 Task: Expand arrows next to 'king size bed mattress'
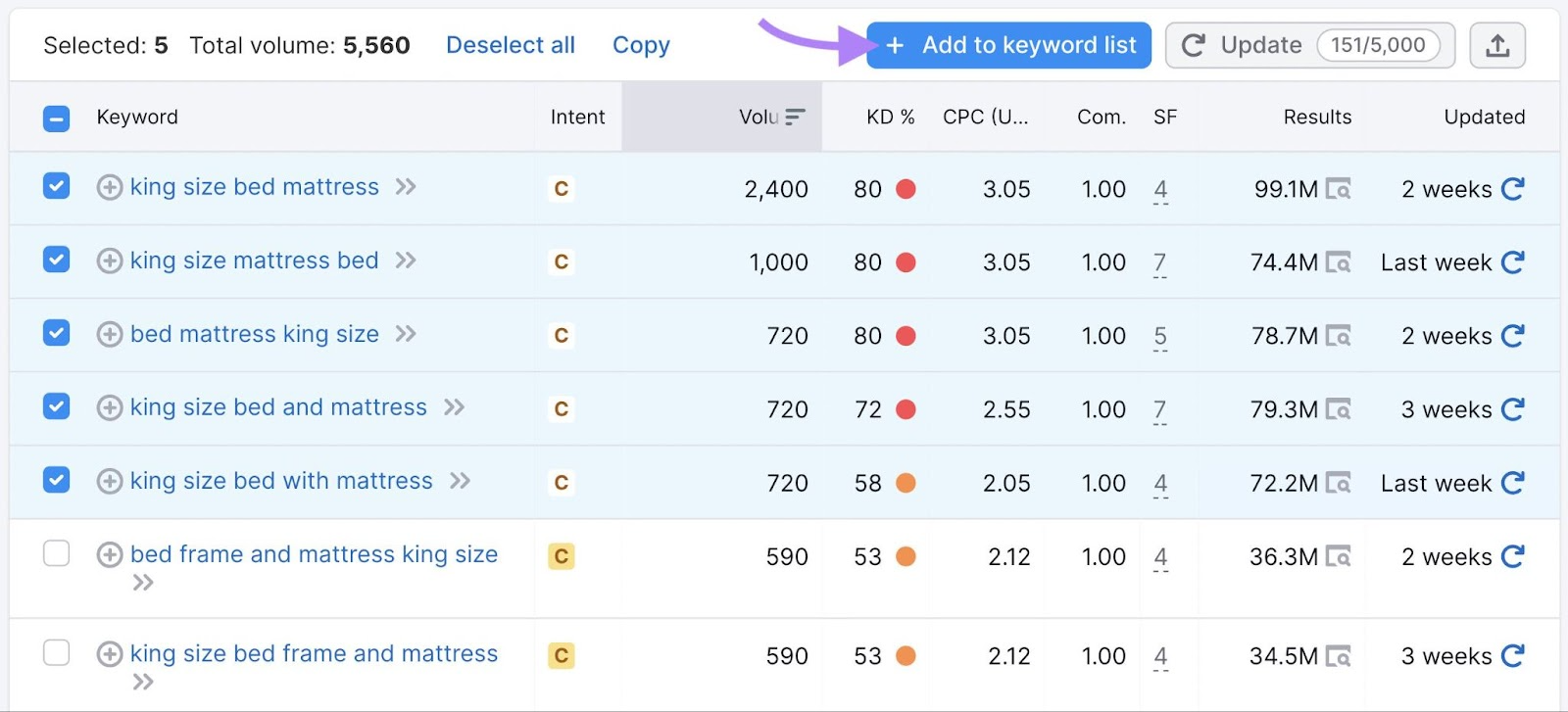click(x=406, y=187)
